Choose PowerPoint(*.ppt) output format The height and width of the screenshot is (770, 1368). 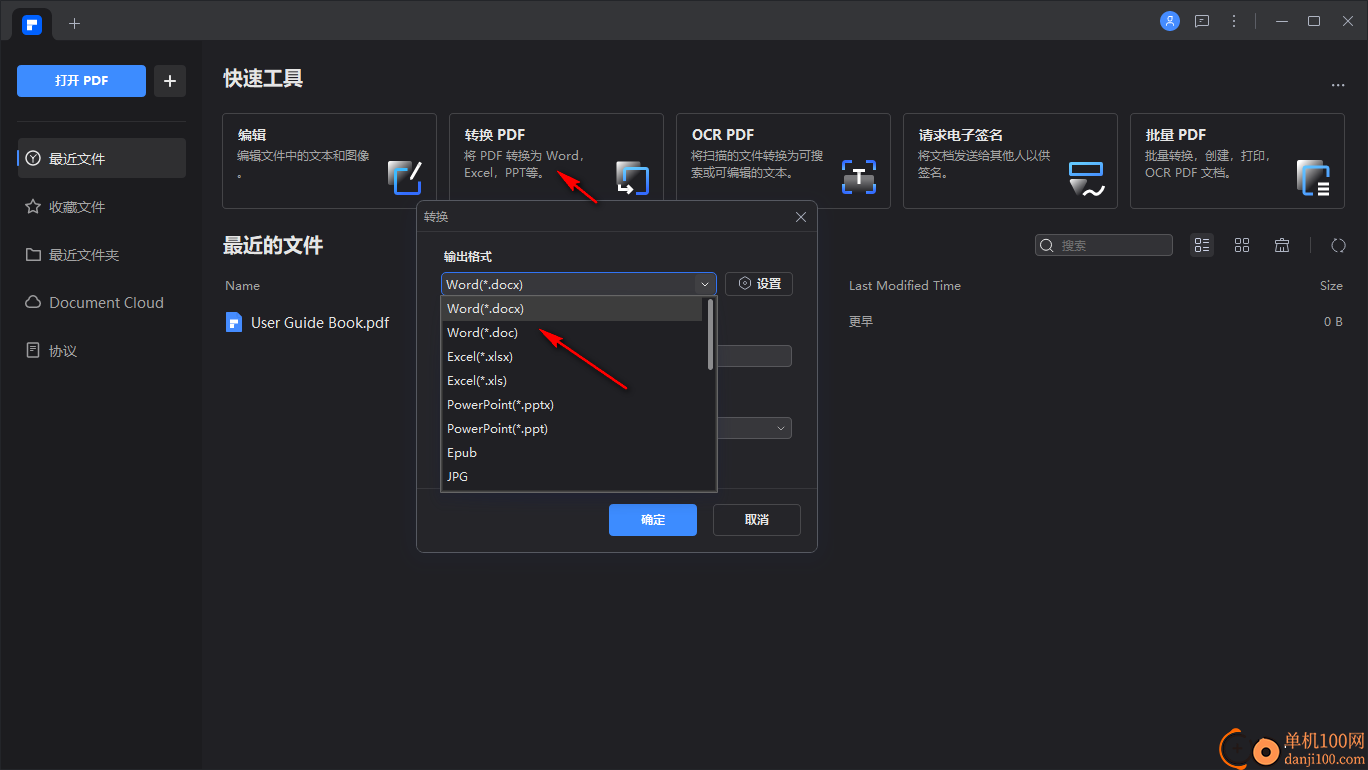(572, 429)
